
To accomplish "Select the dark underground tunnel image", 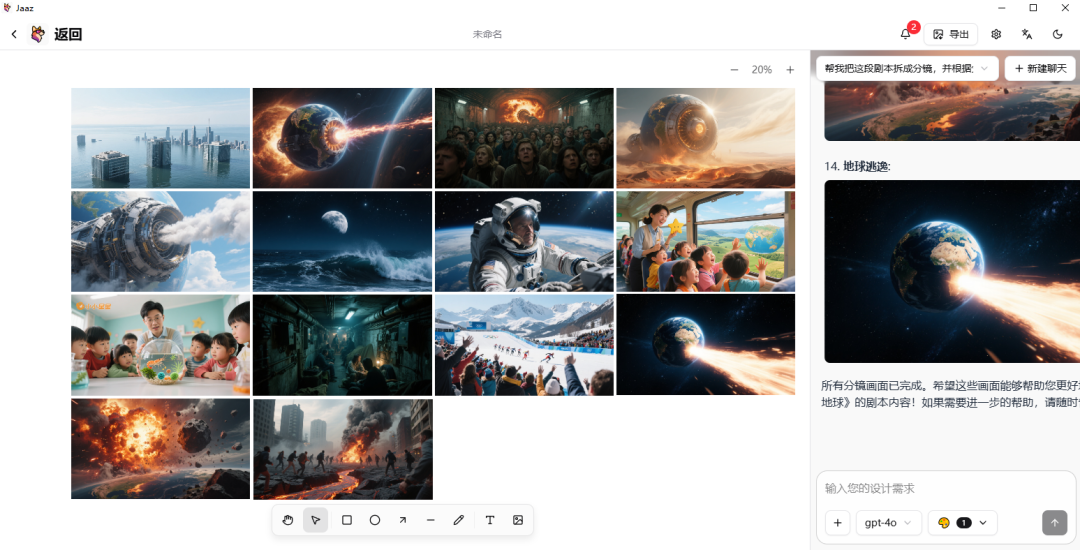I will [x=342, y=345].
